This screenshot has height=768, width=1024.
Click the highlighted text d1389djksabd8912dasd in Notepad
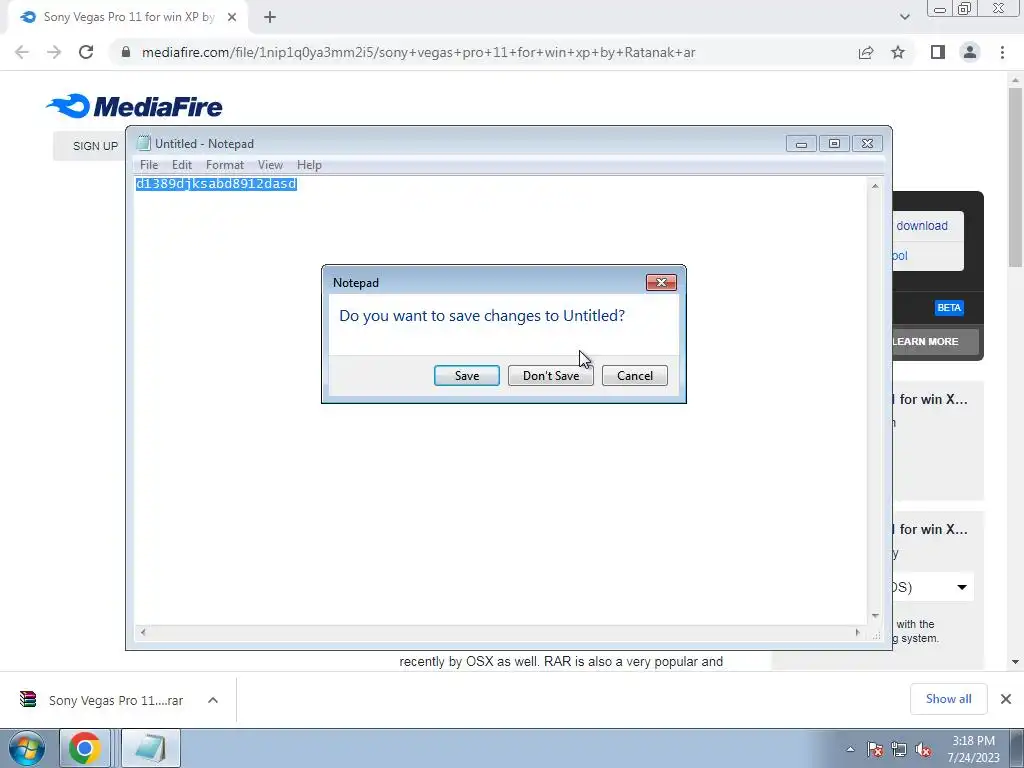tap(216, 184)
